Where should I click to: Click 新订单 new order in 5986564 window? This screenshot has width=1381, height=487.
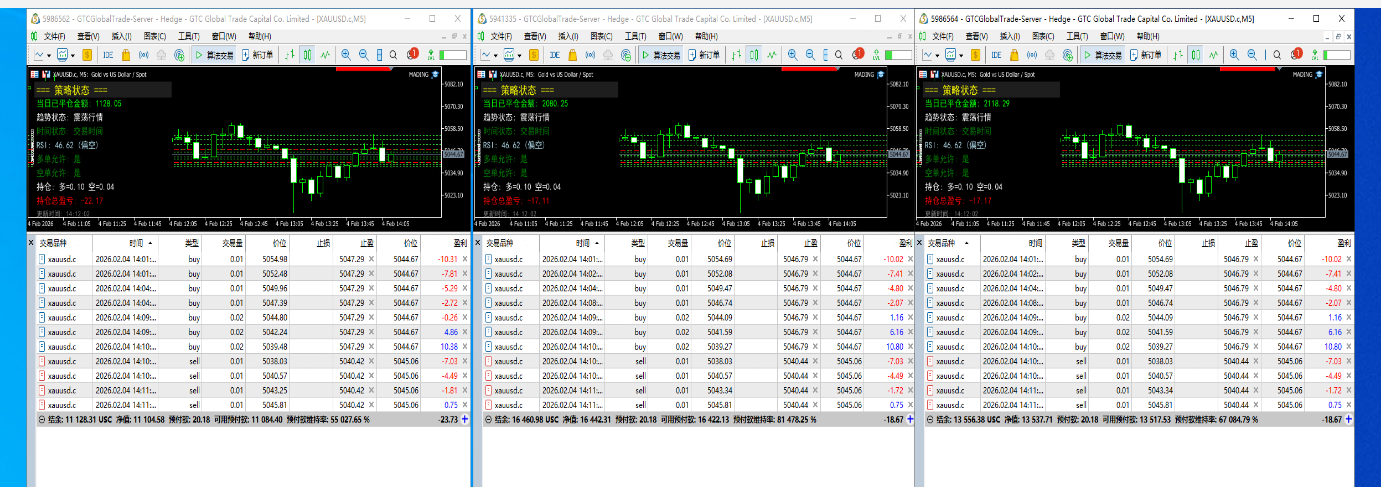pos(1146,55)
